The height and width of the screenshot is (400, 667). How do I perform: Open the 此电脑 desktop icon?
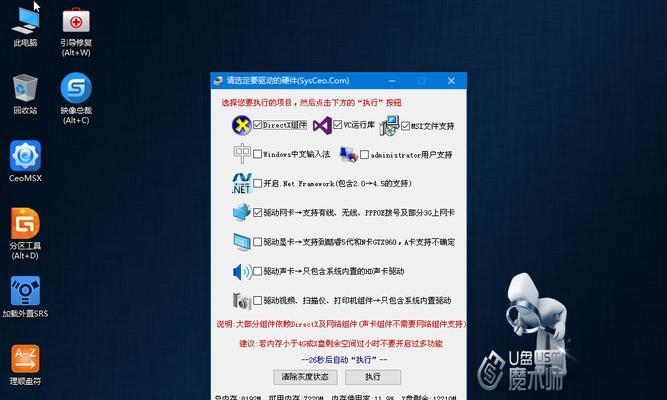tap(26, 26)
